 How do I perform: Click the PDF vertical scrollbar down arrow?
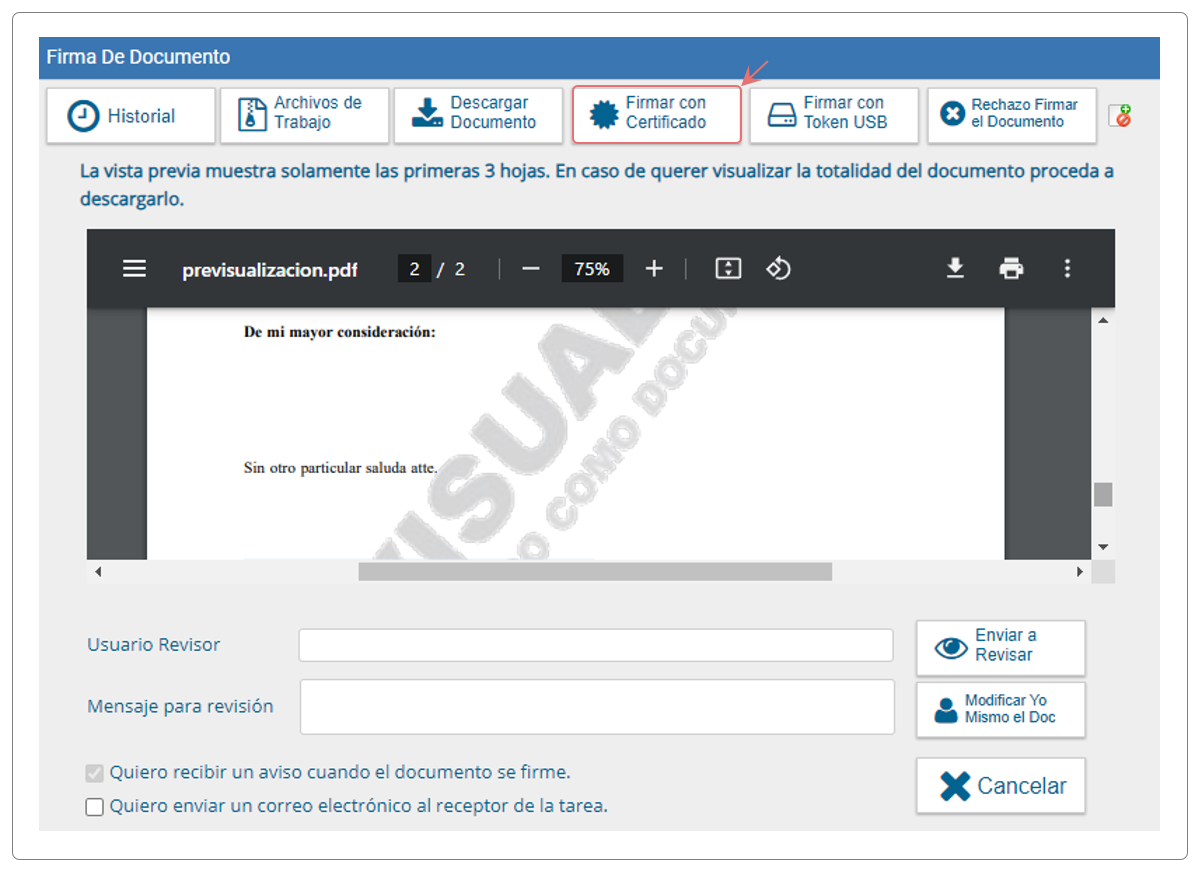[1103, 547]
